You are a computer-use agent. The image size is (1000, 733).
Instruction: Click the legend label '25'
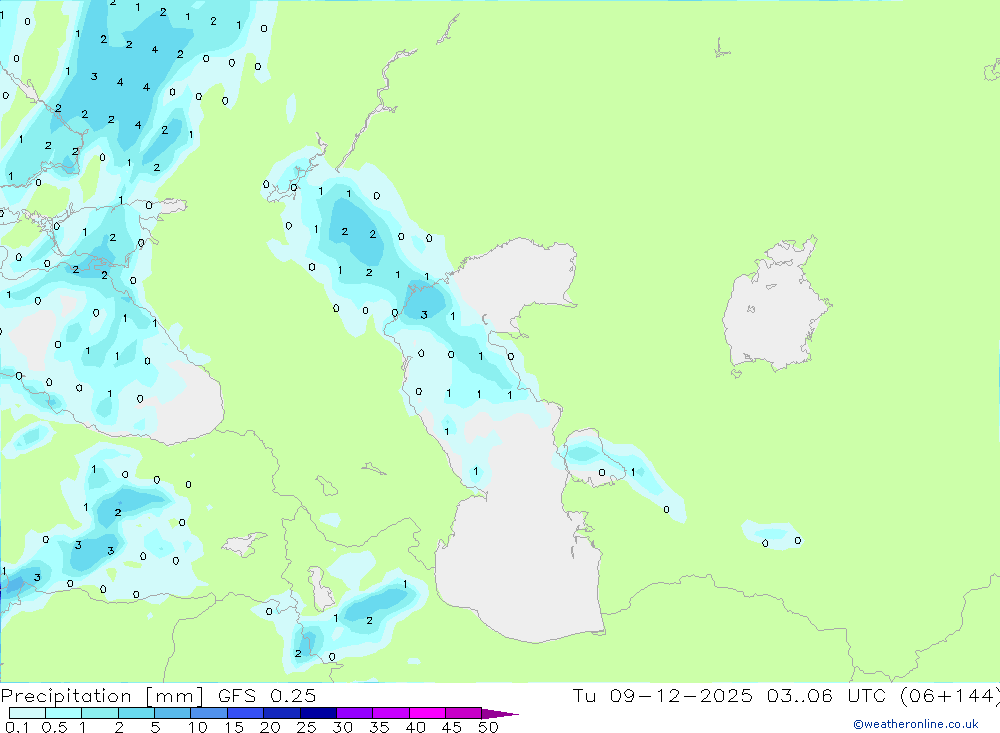pos(306,727)
